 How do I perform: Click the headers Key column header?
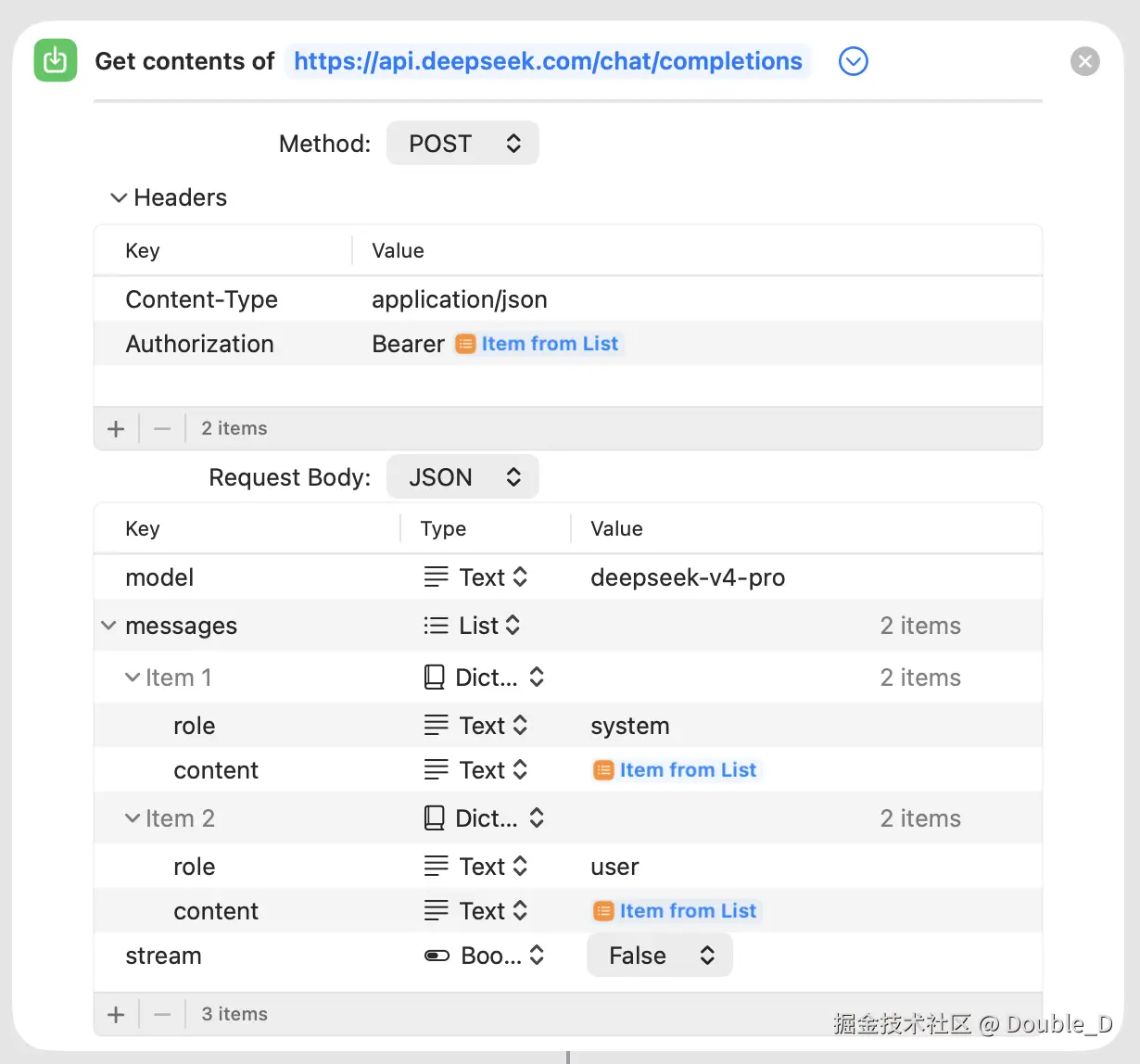click(143, 250)
